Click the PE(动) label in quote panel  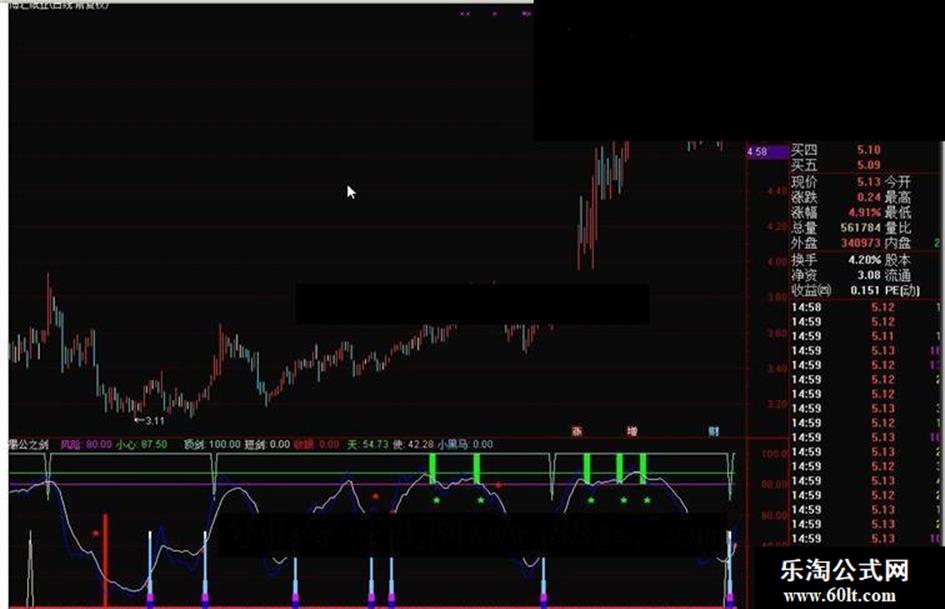click(902, 290)
